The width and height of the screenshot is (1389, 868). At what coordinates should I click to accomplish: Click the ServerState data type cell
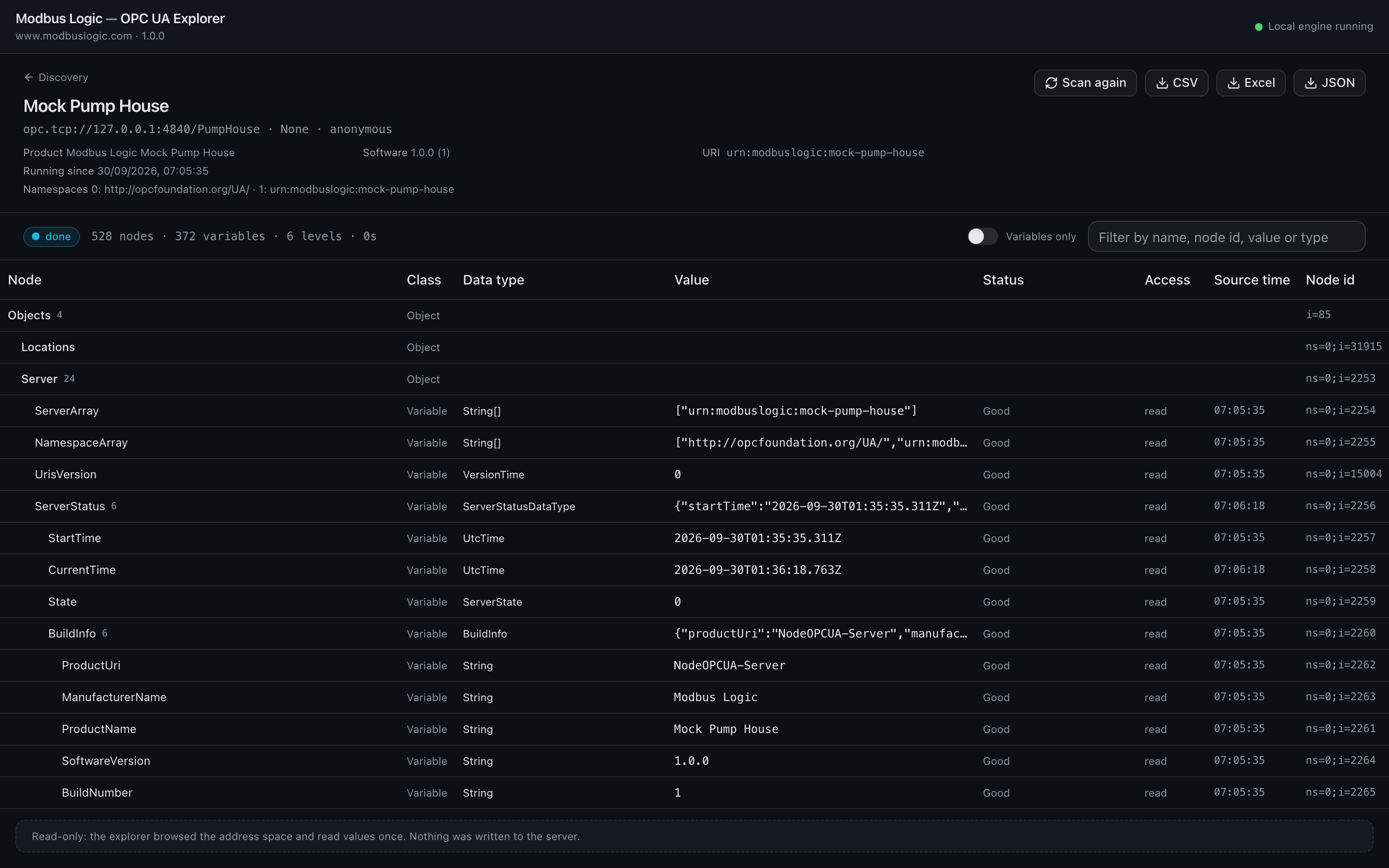click(x=492, y=602)
